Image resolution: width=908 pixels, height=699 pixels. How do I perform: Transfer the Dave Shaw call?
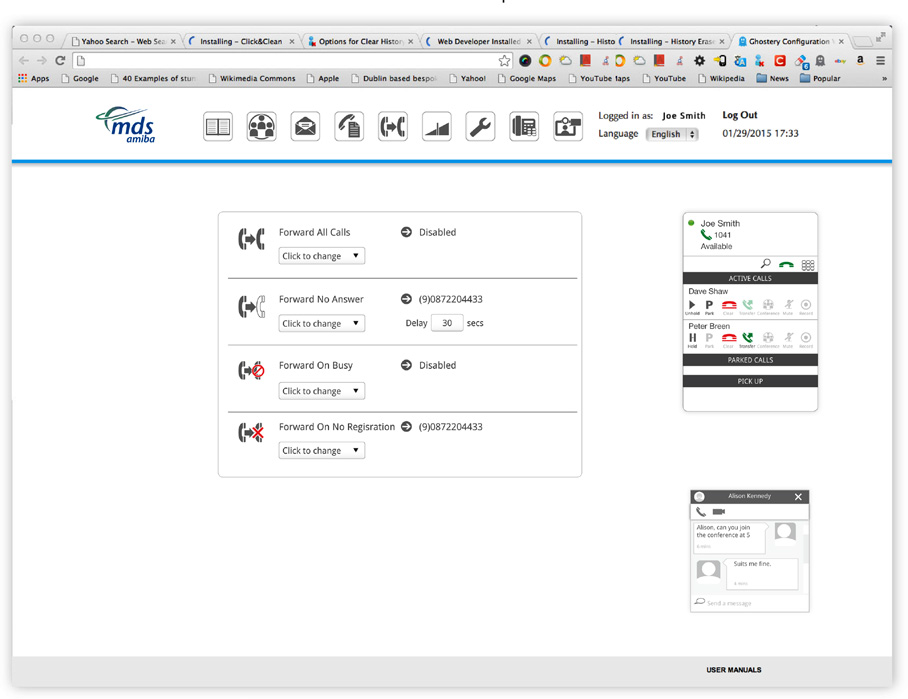coord(748,306)
